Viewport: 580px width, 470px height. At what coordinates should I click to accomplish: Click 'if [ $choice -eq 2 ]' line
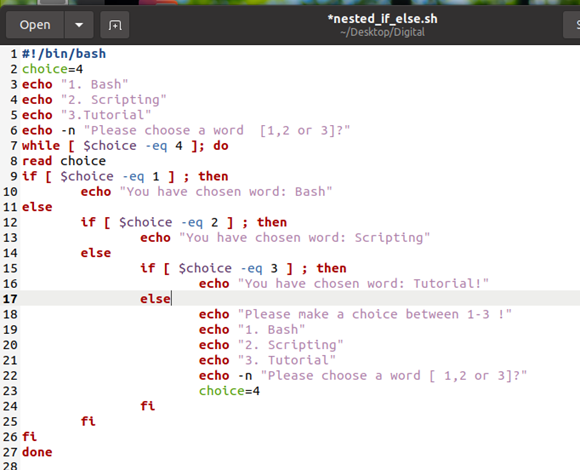184,222
